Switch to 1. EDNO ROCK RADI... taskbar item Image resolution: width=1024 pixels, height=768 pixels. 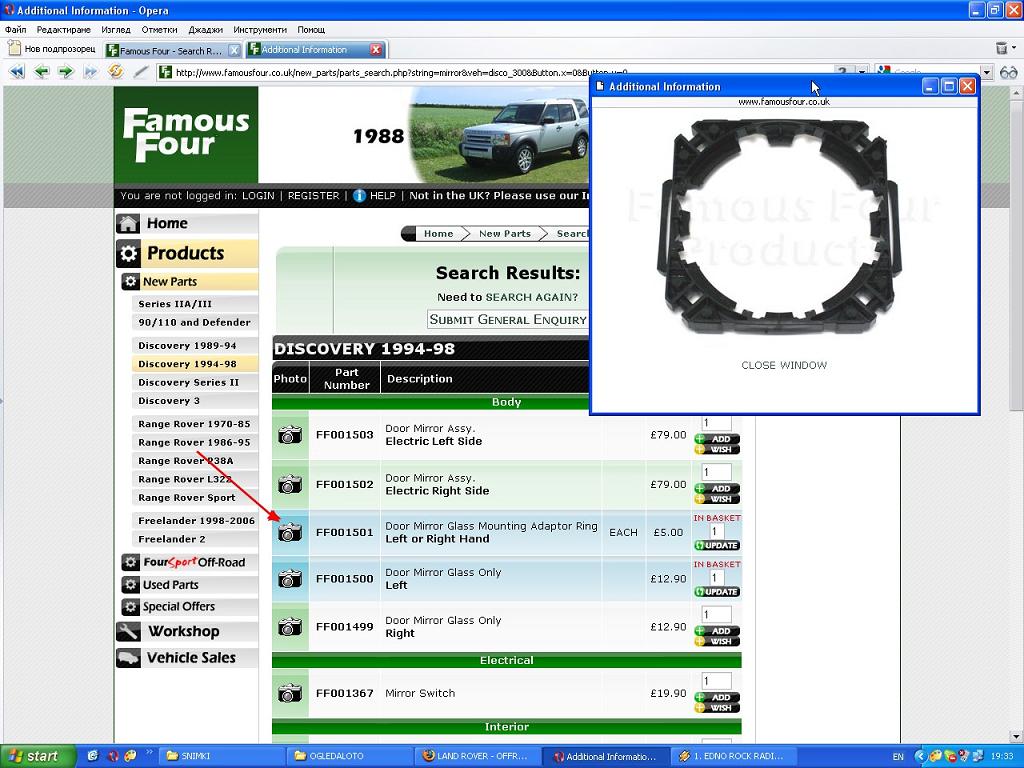point(733,756)
